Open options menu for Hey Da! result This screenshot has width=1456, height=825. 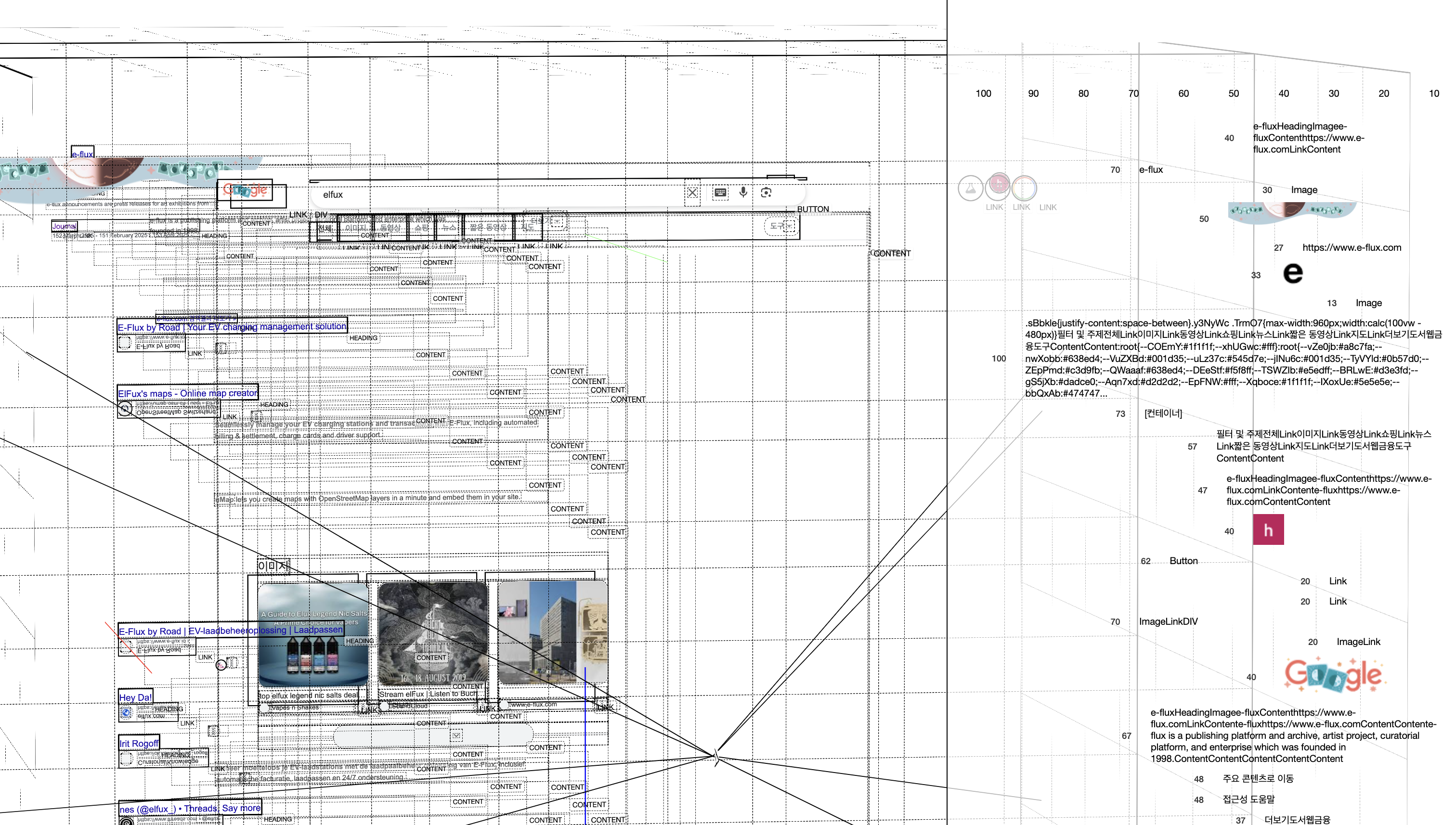point(213,730)
